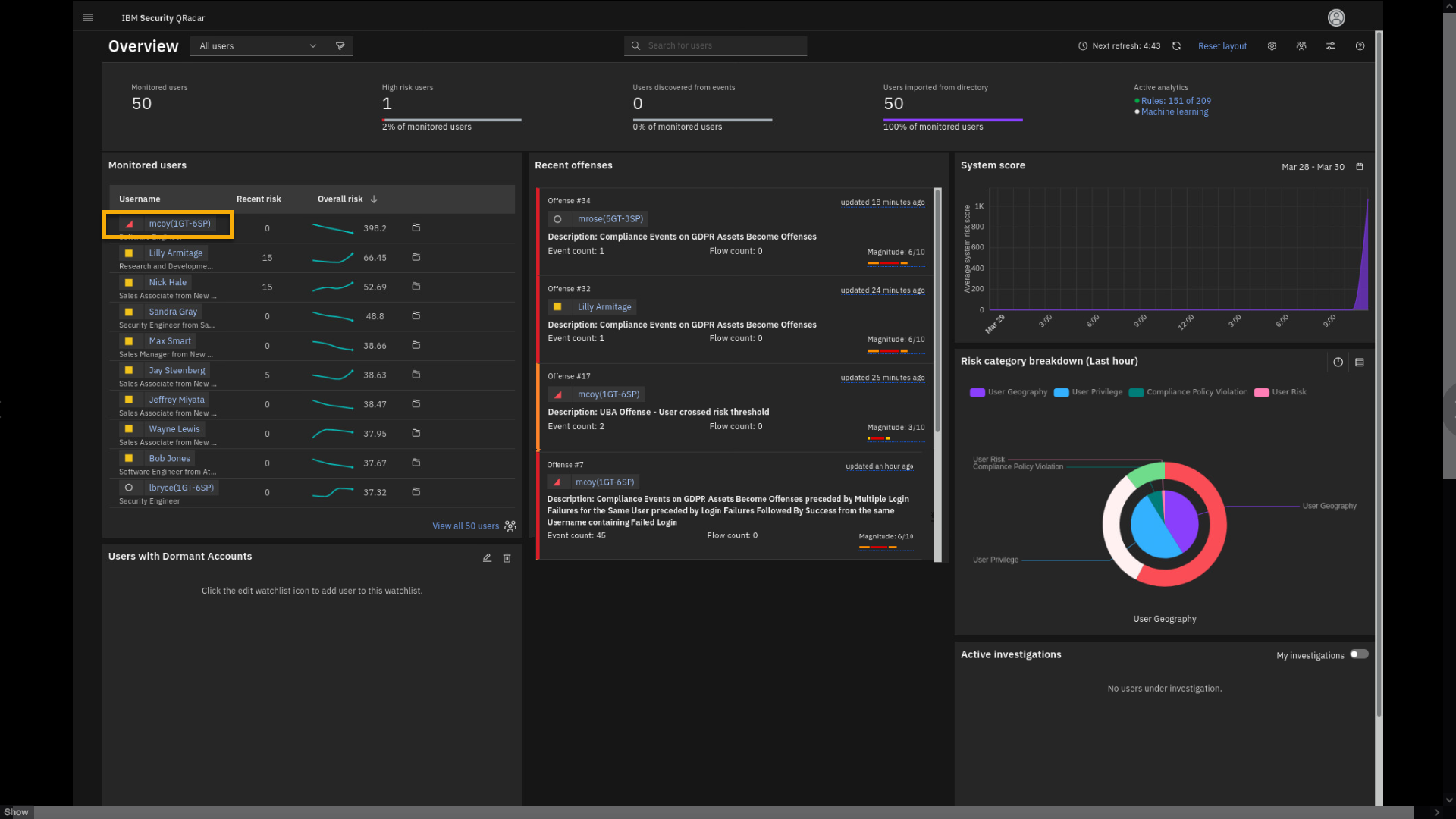Click the refresh icon beside the timer
Viewport: 1456px width, 819px height.
click(x=1176, y=46)
